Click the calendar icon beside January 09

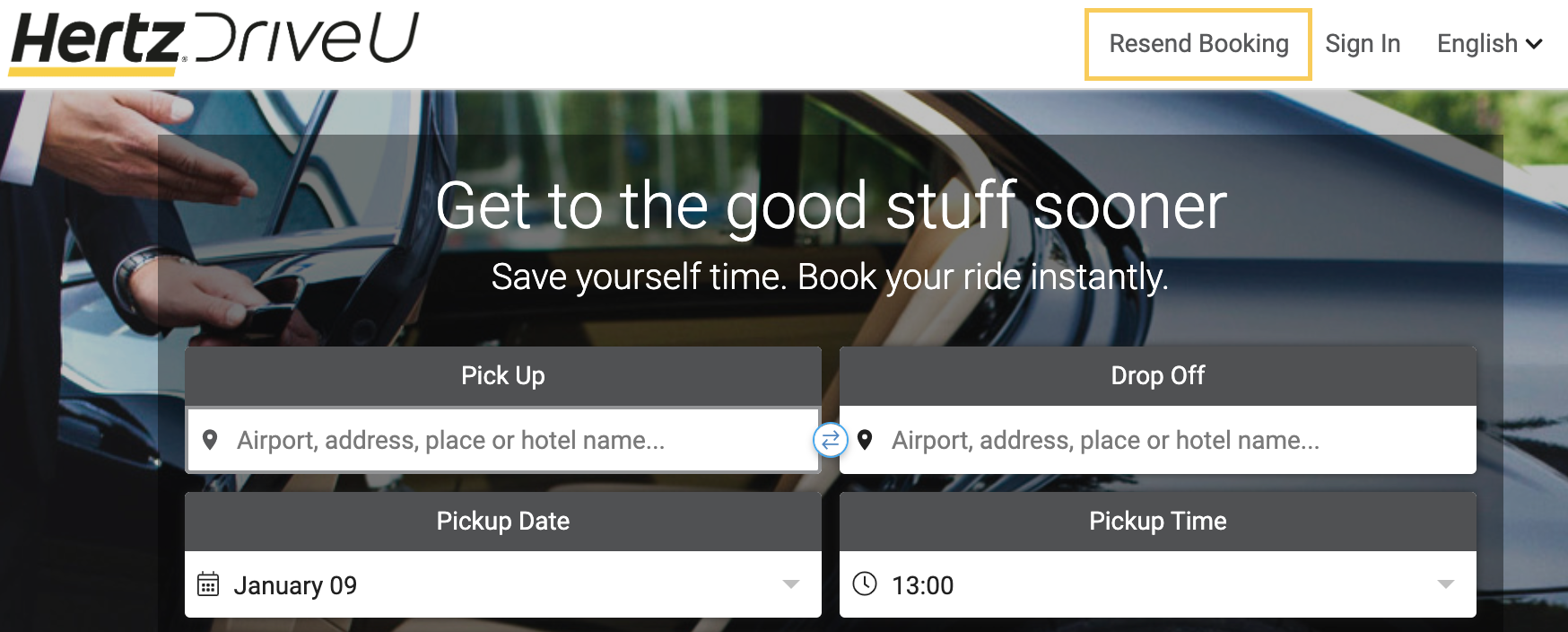coord(210,585)
